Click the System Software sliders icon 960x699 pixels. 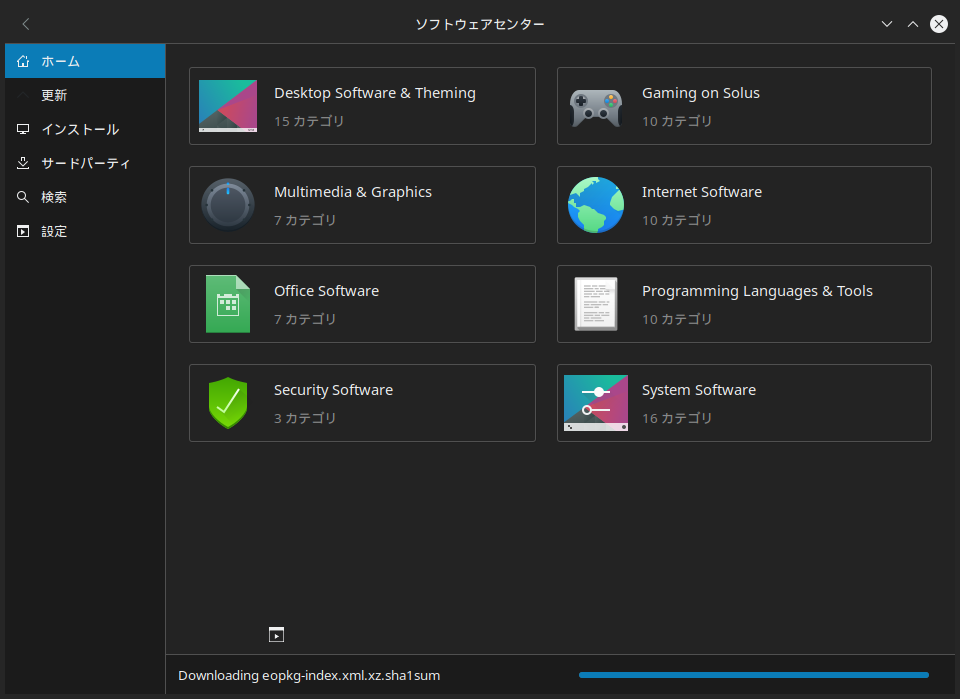pyautogui.click(x=596, y=403)
